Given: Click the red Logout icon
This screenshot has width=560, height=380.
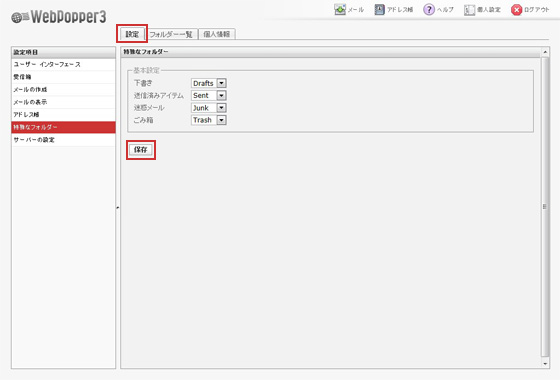Looking at the screenshot, I should coord(516,10).
